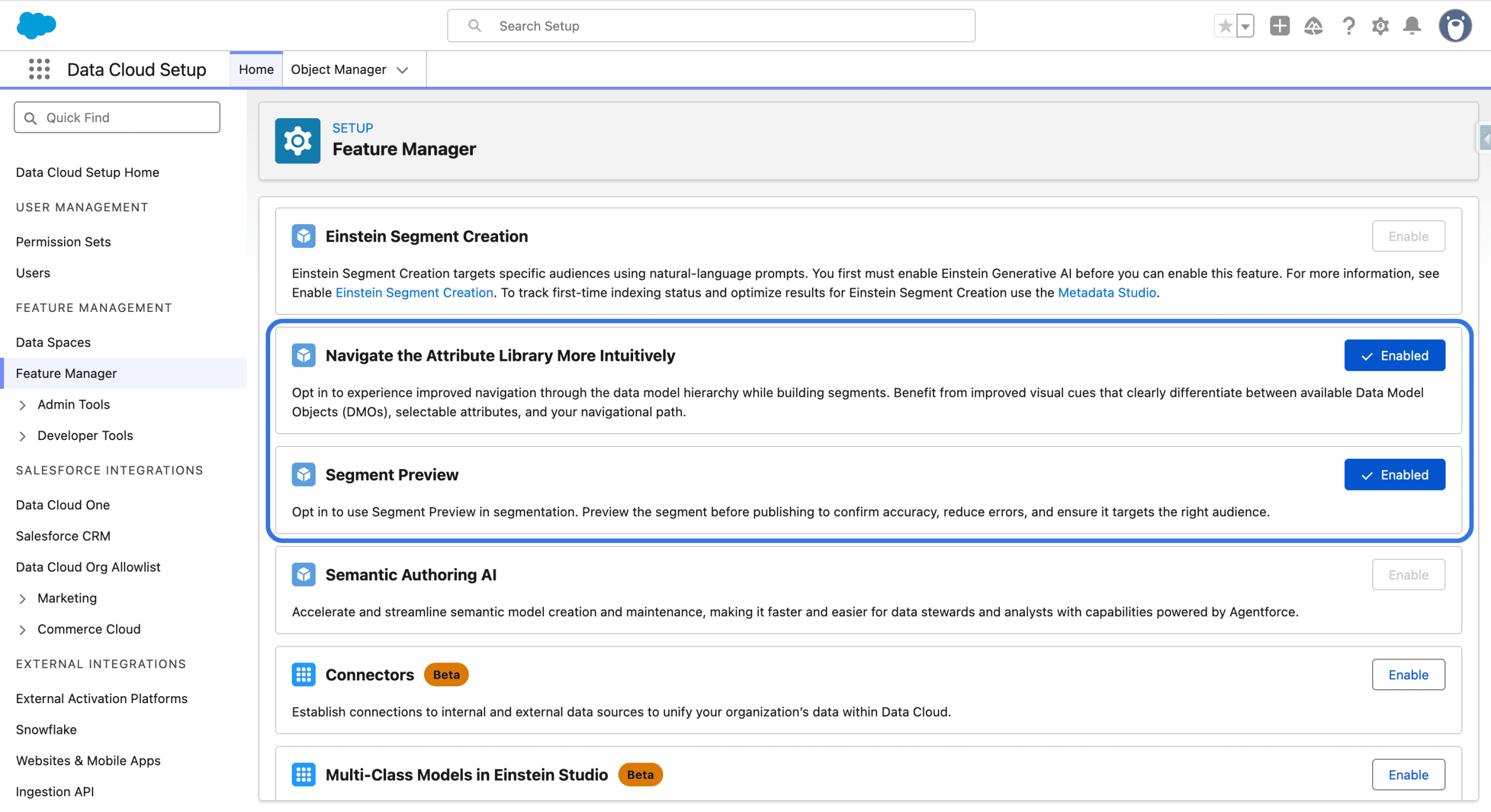Image resolution: width=1491 pixels, height=812 pixels.
Task: Open the Global Actions plus icon
Action: pyautogui.click(x=1280, y=26)
